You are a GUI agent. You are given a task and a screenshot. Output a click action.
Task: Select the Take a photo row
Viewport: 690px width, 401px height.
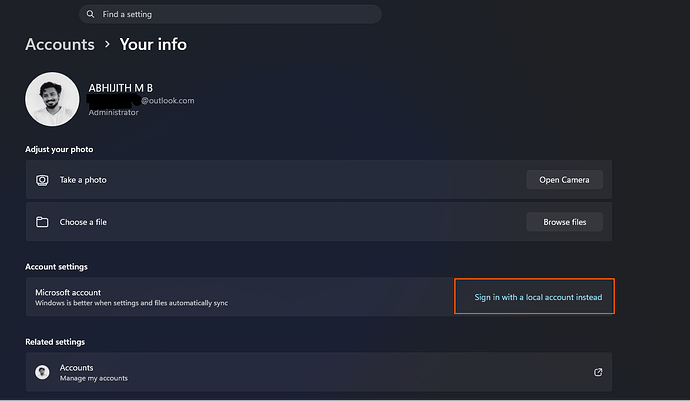click(319, 180)
